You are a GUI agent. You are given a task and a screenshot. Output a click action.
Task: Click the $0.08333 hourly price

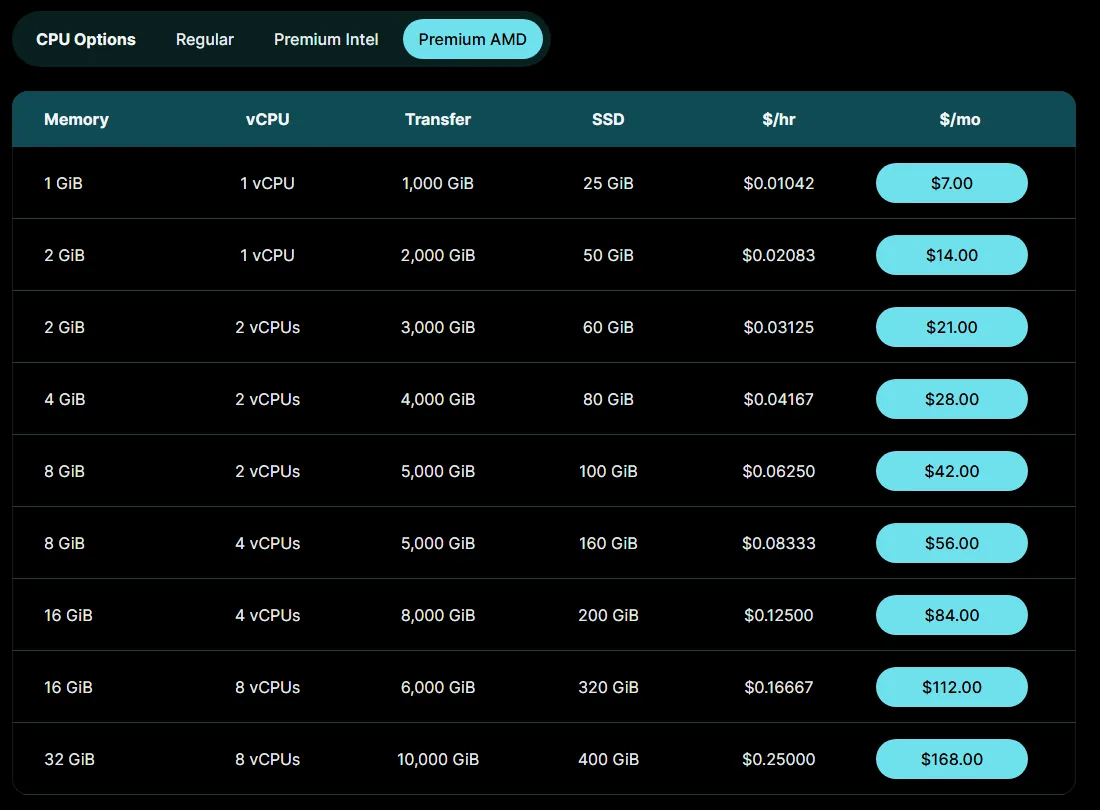[779, 543]
